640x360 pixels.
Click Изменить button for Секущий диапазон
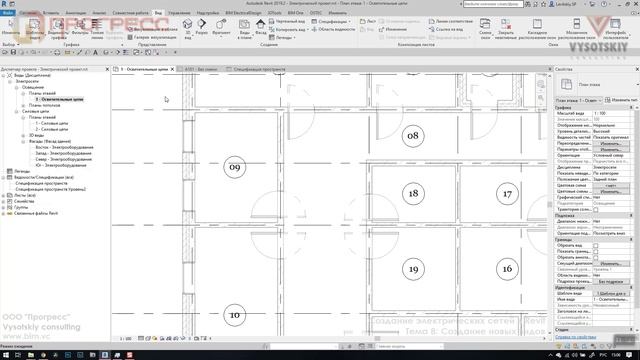tap(611, 264)
